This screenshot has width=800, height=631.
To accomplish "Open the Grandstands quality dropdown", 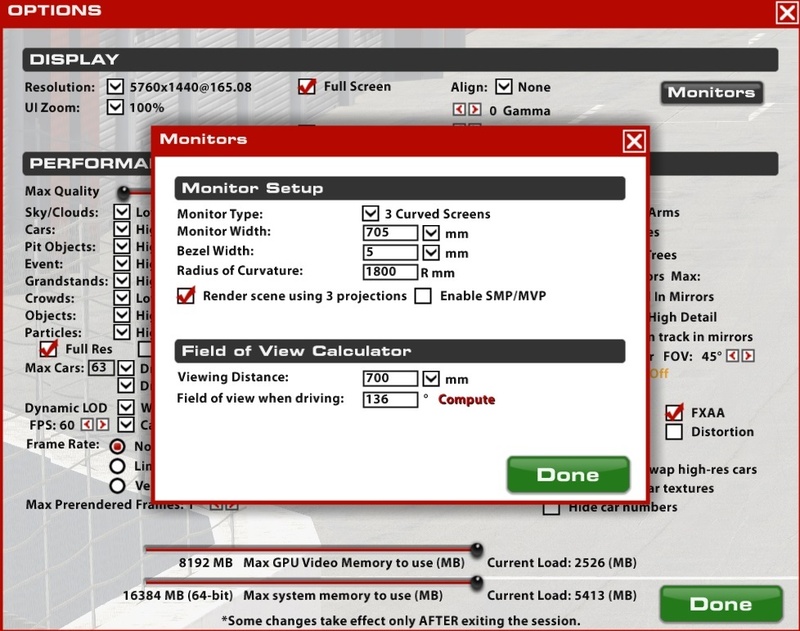I will tap(122, 281).
